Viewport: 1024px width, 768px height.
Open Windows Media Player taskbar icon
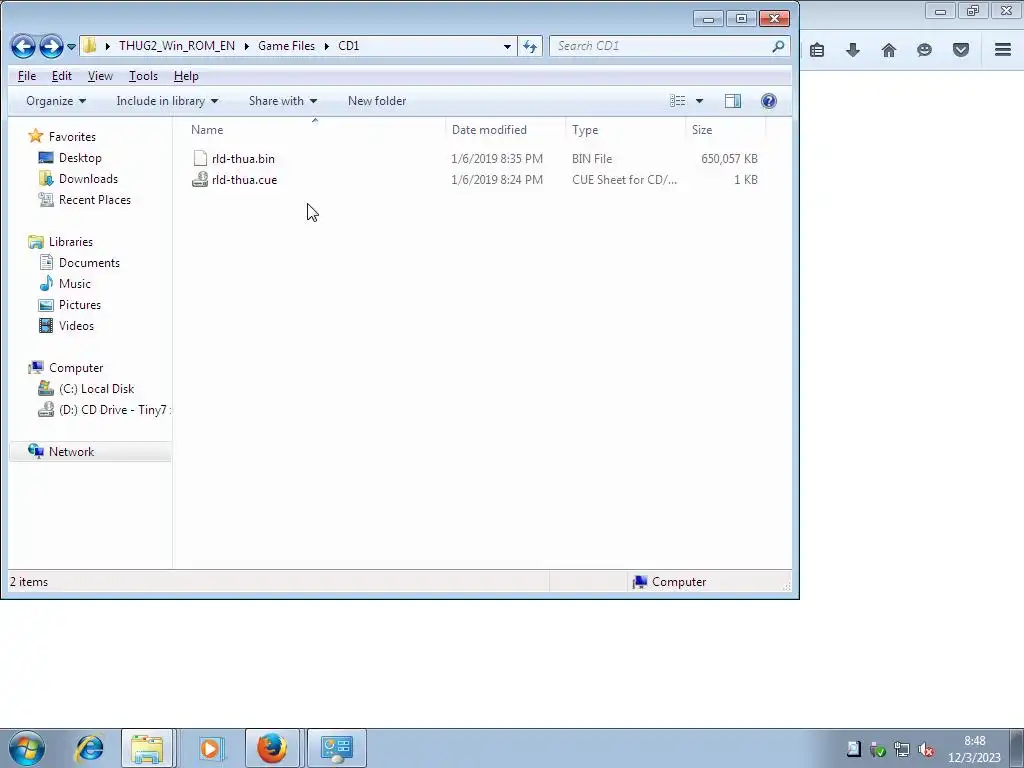coord(210,748)
